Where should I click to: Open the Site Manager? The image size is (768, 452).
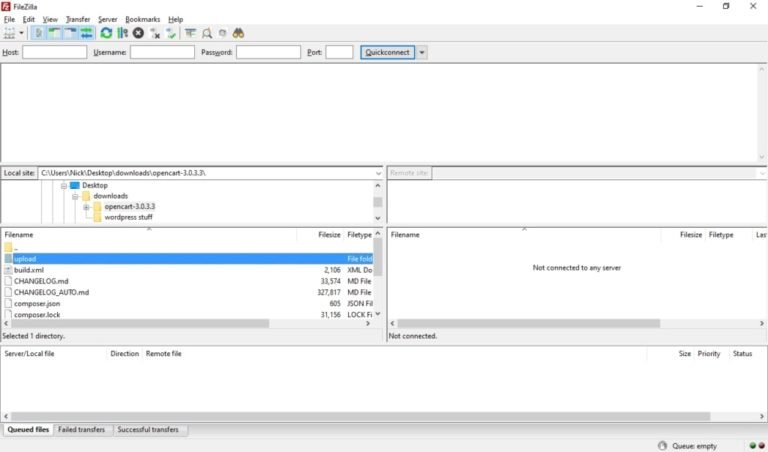tap(9, 33)
